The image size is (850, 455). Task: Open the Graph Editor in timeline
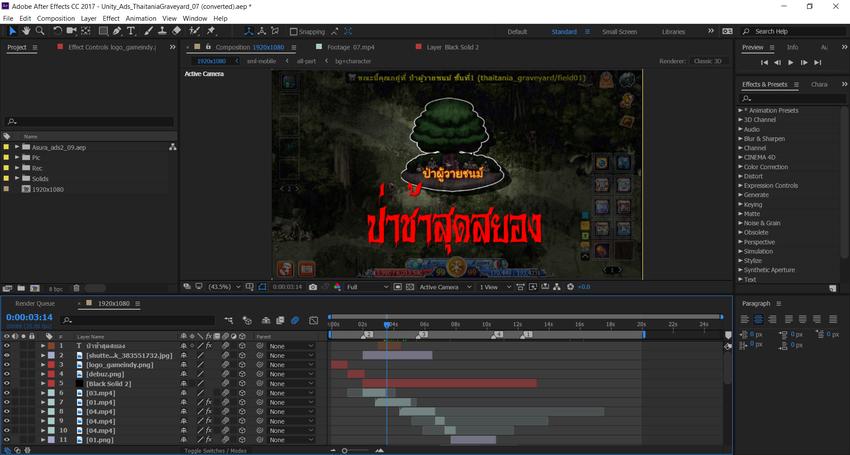coord(313,321)
